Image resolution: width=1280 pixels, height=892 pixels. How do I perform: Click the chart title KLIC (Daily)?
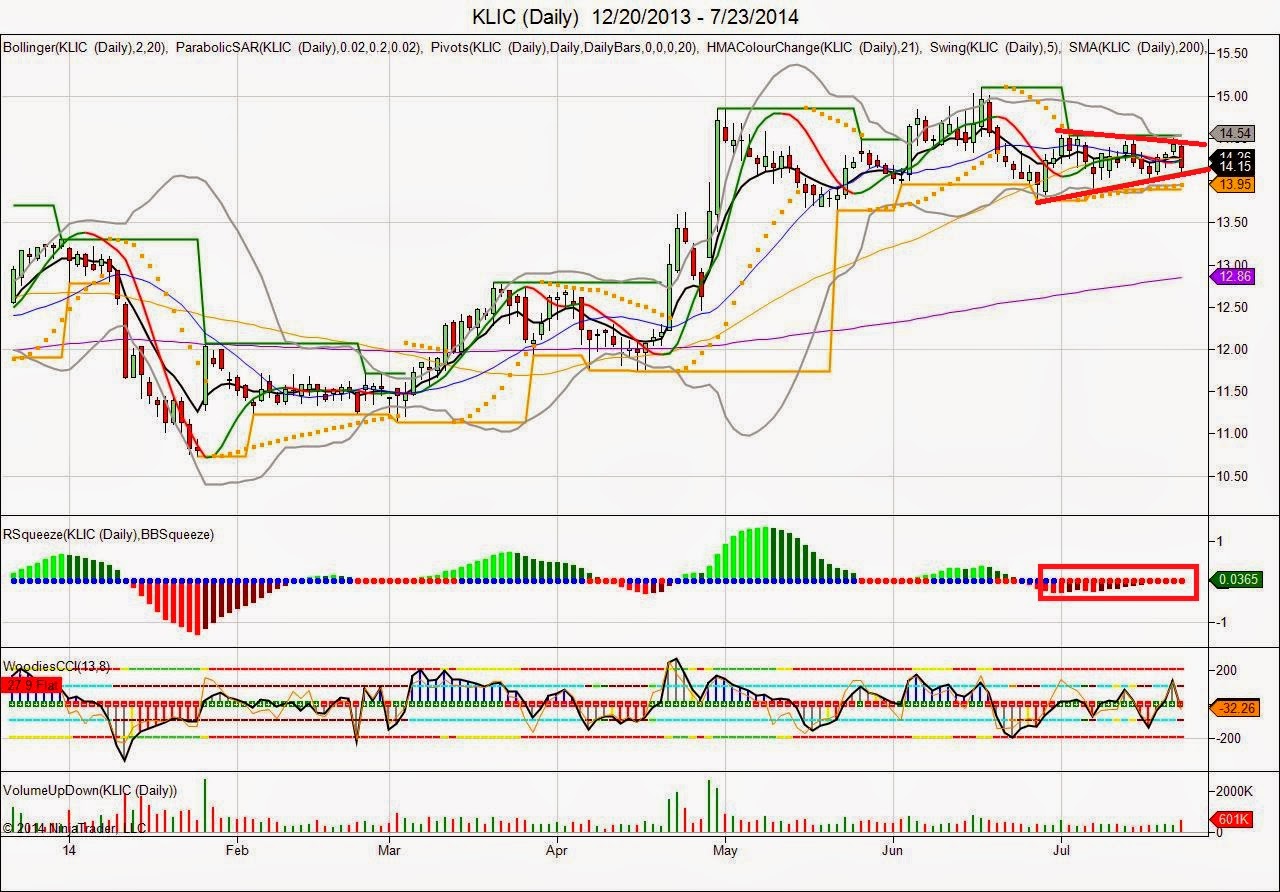click(x=525, y=16)
